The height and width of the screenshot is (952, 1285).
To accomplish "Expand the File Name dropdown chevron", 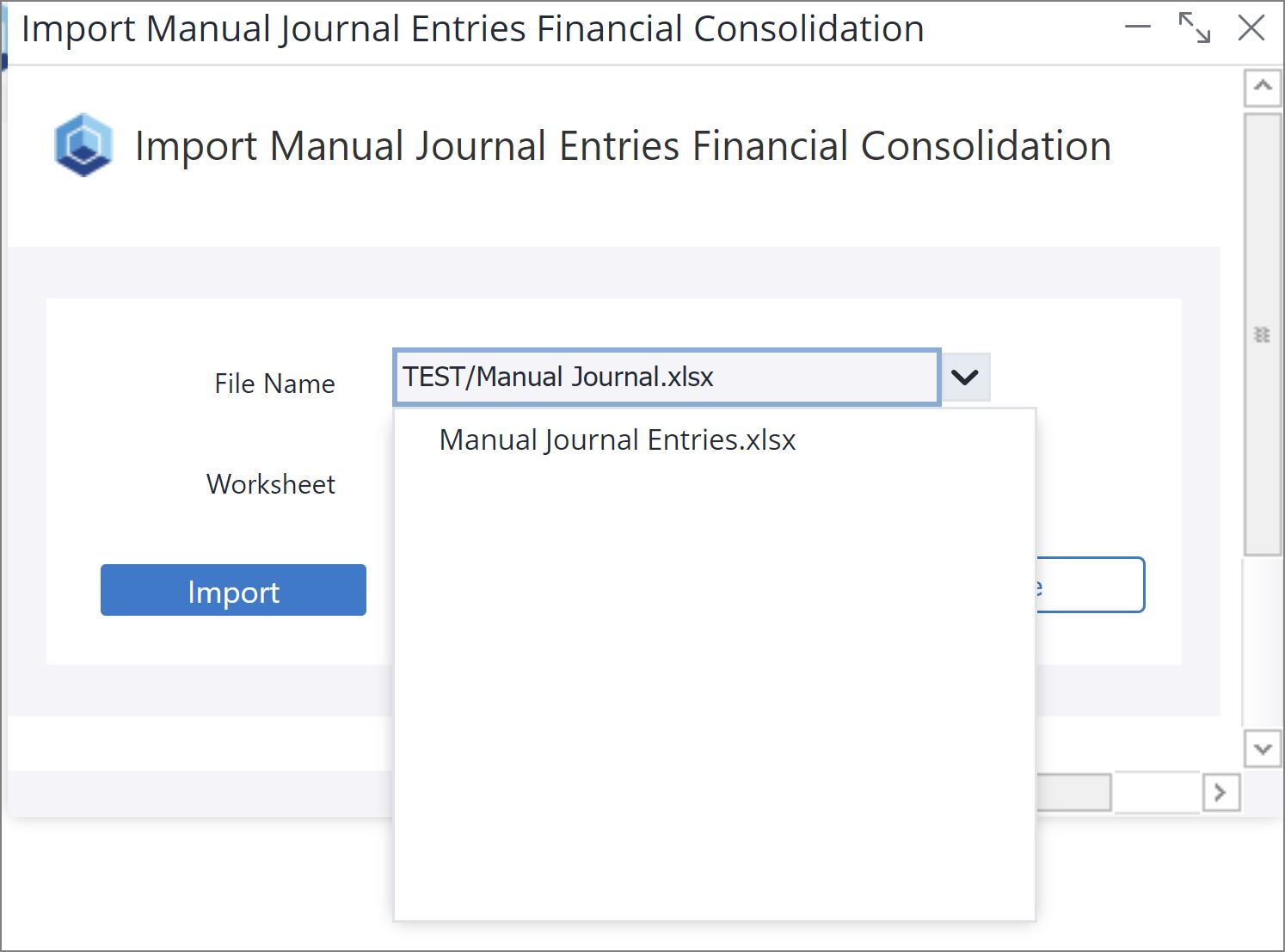I will pyautogui.click(x=965, y=377).
